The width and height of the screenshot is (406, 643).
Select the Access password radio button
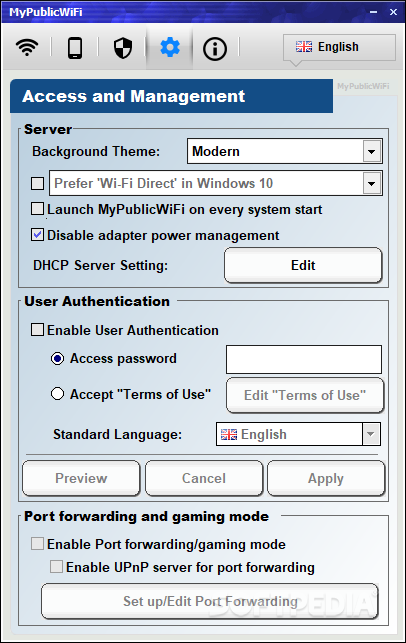[57, 358]
